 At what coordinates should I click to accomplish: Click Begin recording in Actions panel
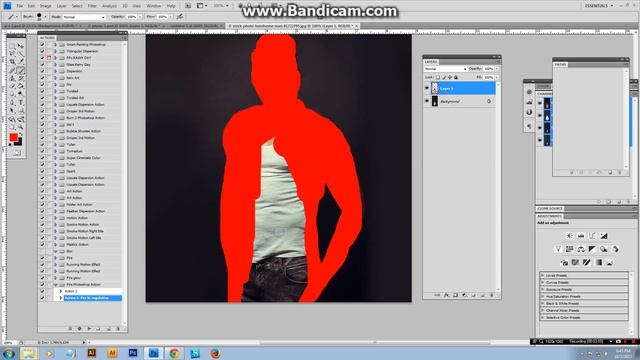pos(80,328)
